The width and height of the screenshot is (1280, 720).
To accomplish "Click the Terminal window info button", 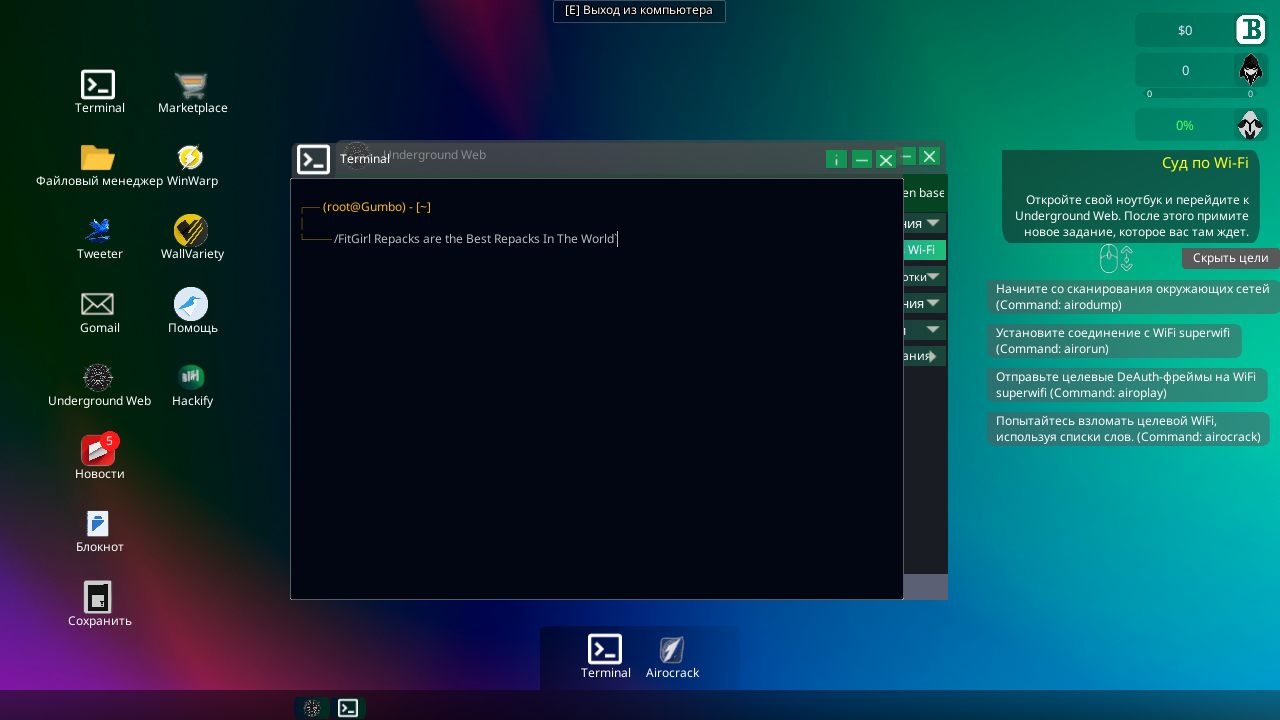I will (836, 159).
